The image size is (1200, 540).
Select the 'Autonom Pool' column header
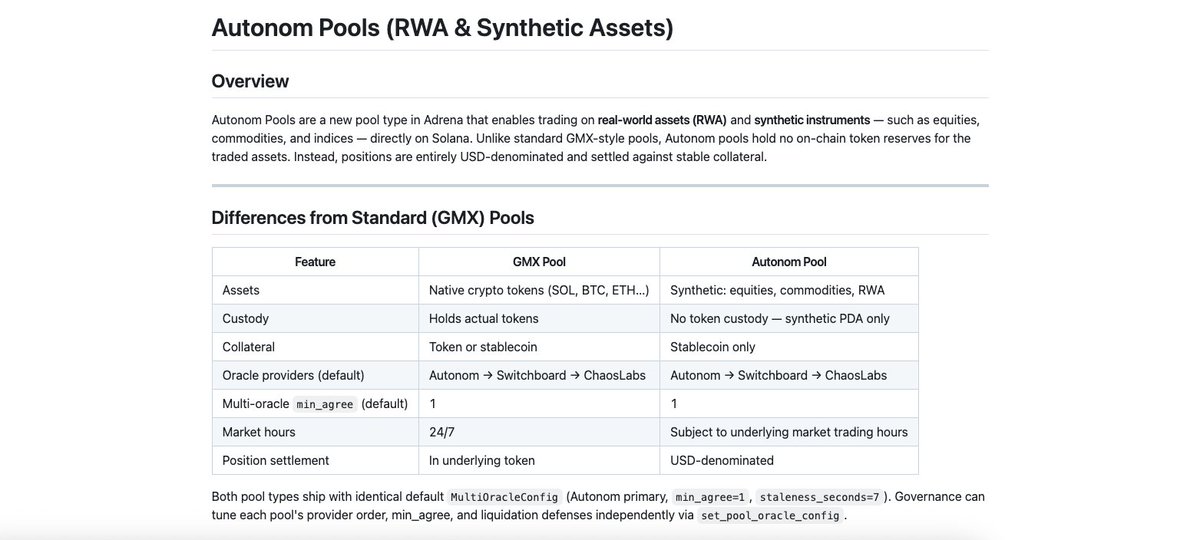point(789,262)
